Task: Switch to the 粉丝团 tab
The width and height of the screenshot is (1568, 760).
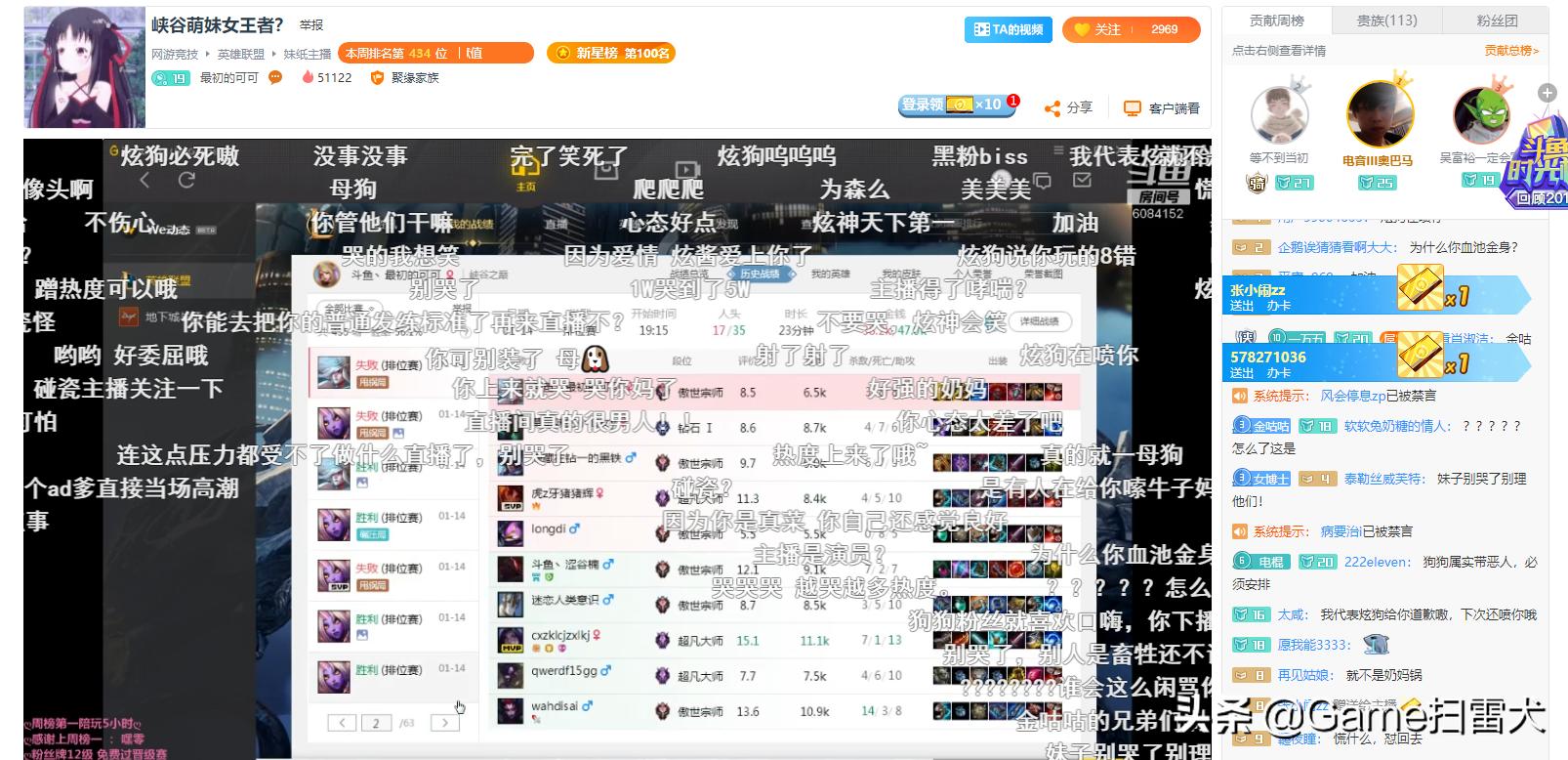Action: click(x=1496, y=21)
